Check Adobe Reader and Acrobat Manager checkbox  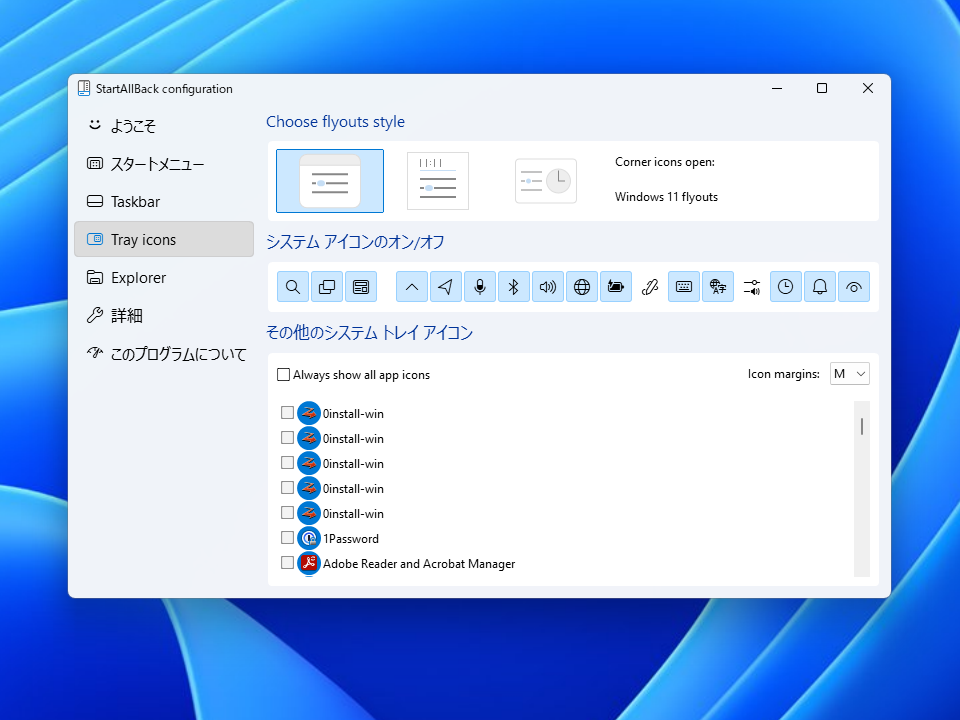(x=287, y=563)
